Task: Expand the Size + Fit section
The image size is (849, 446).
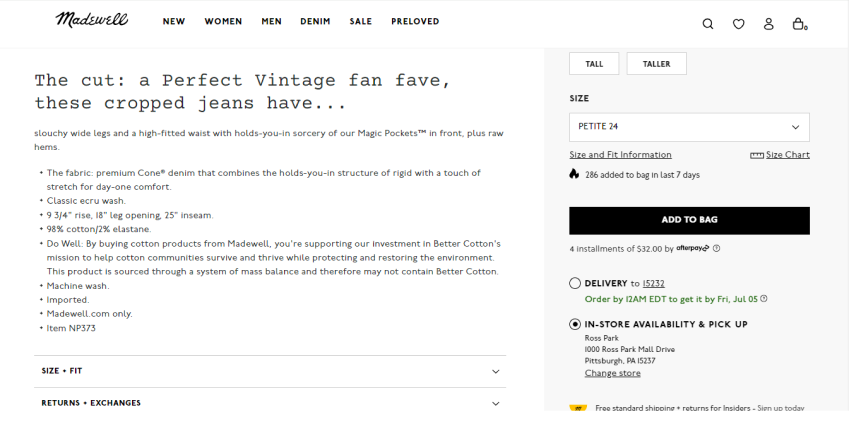Action: coord(270,371)
